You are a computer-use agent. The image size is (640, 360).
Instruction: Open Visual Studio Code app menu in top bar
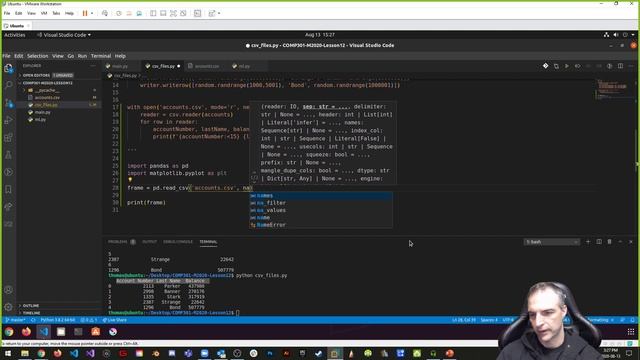click(x=64, y=35)
